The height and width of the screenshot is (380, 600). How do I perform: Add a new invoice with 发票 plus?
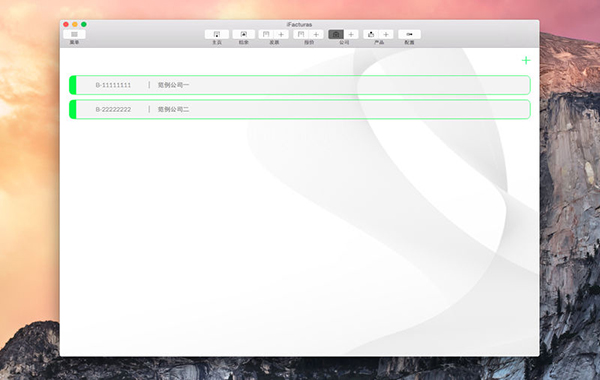[281, 34]
